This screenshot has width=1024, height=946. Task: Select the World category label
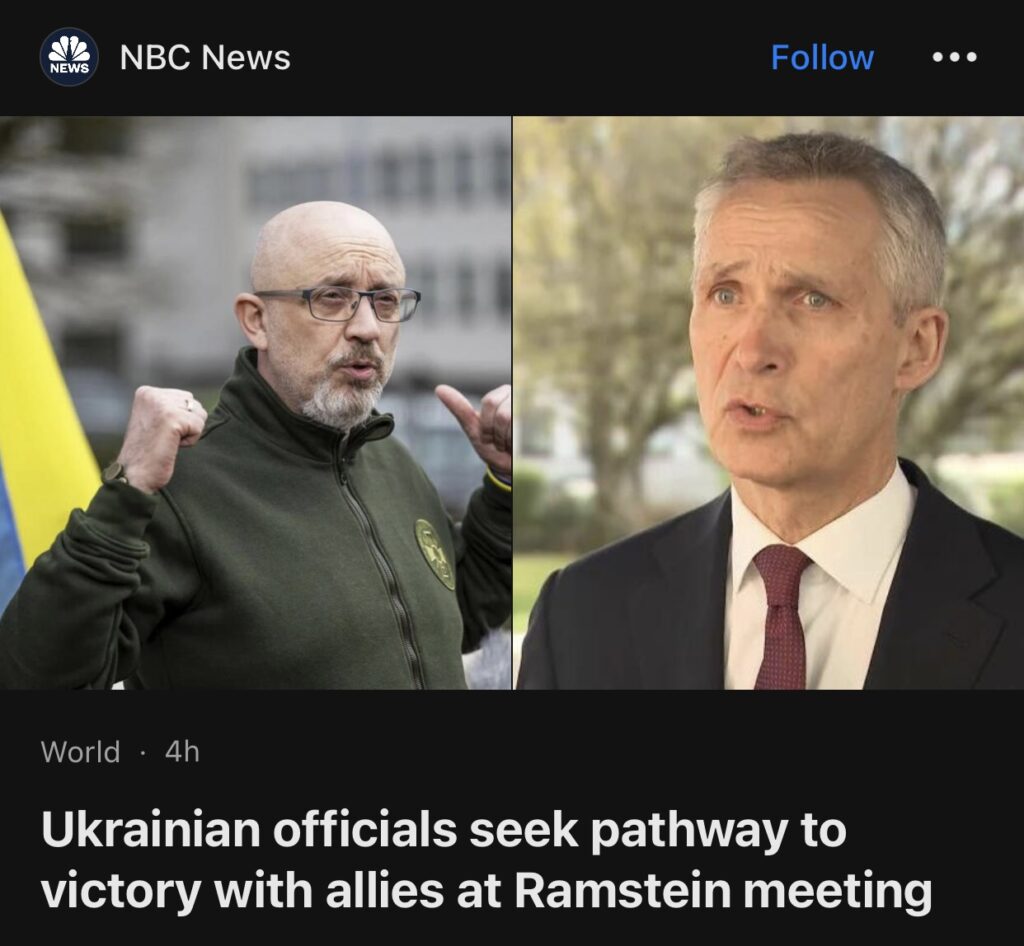pyautogui.click(x=80, y=751)
